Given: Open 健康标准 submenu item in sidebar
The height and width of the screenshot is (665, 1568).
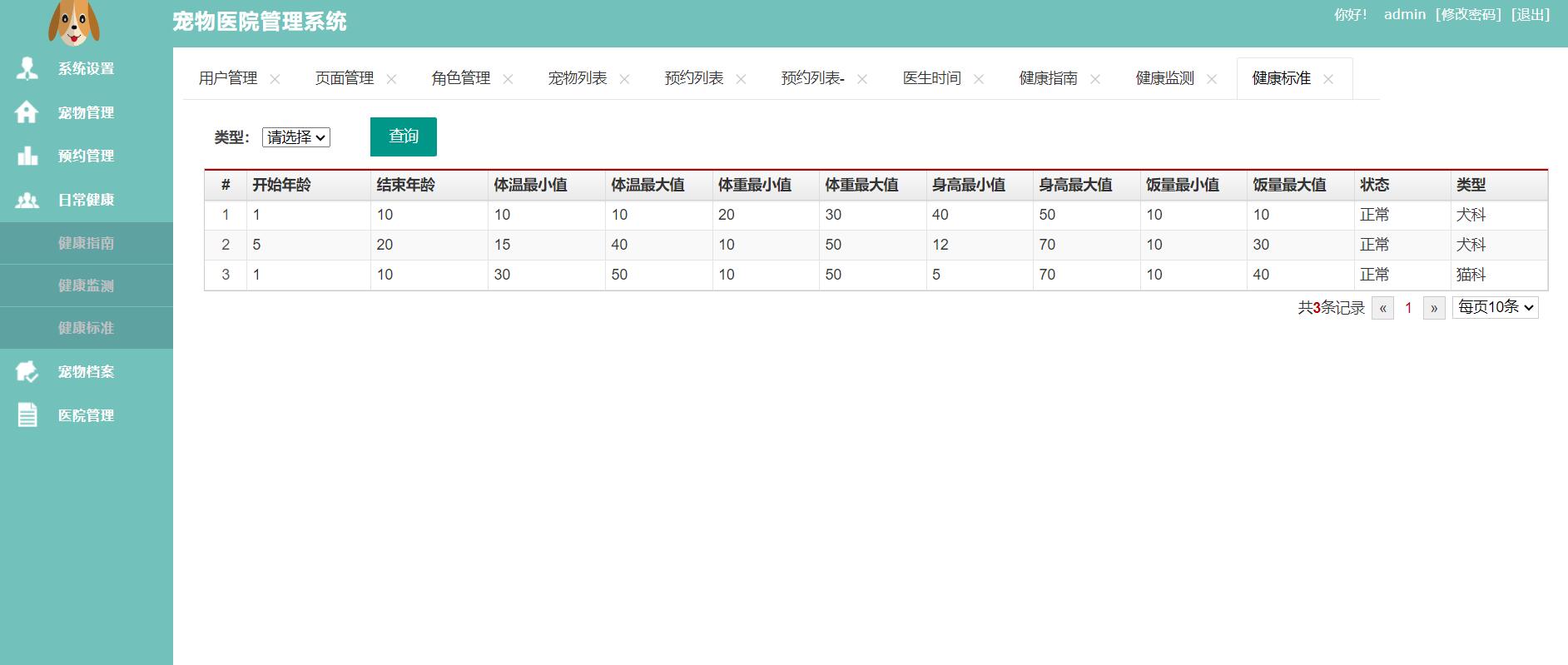Looking at the screenshot, I should pos(87,328).
